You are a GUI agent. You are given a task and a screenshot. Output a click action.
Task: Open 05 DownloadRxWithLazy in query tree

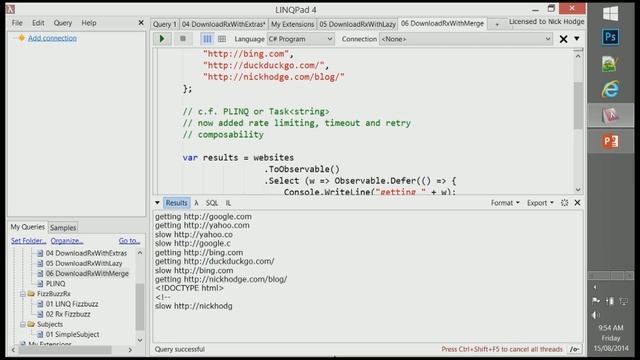pos(84,263)
